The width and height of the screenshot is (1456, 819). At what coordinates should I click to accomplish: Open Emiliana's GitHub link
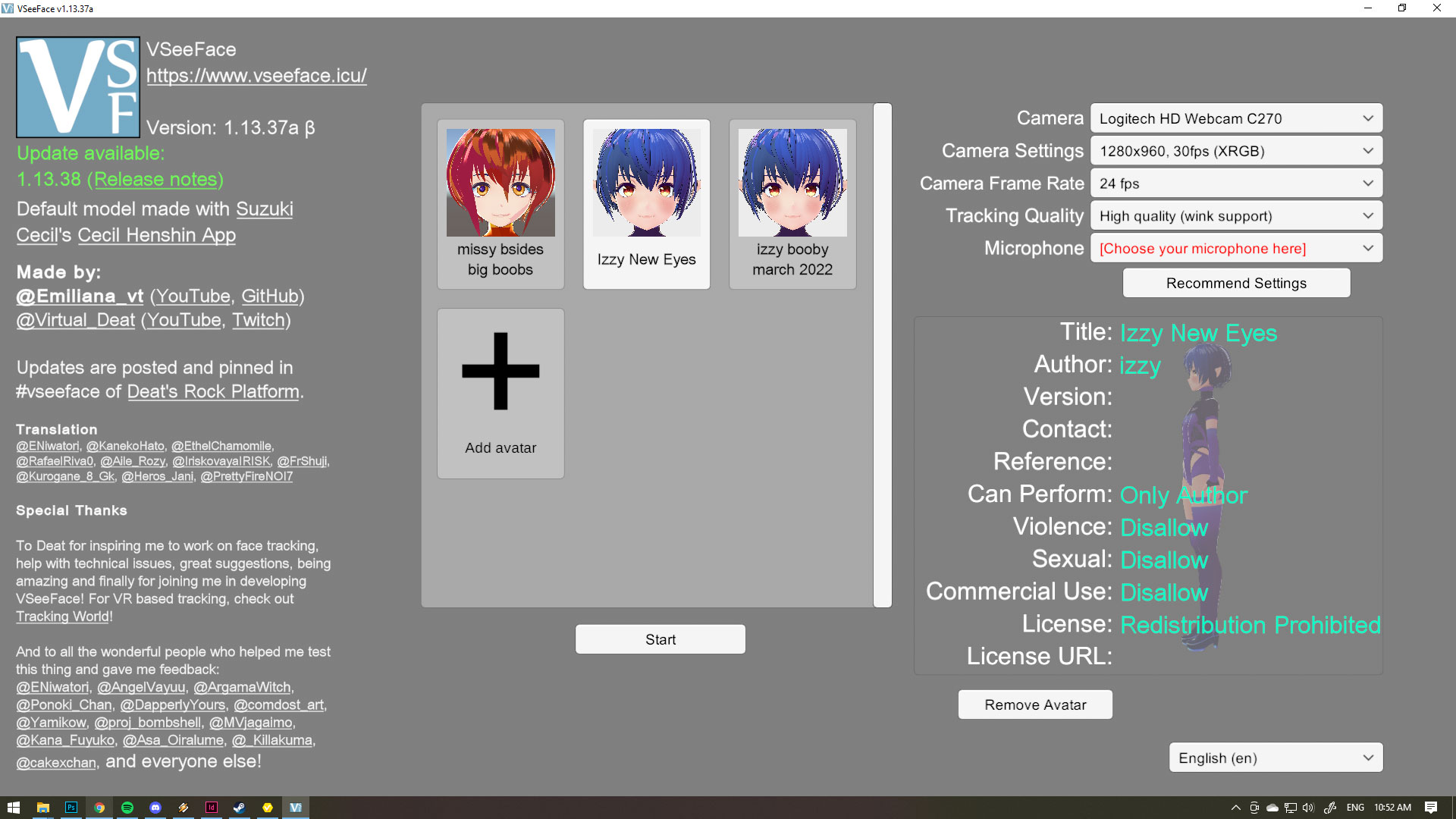[270, 297]
